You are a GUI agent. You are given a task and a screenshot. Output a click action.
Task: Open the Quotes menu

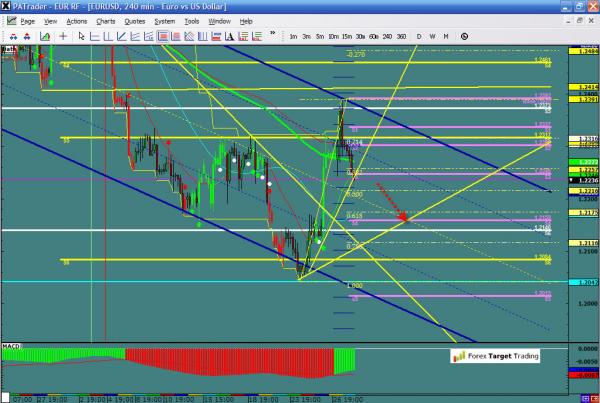tap(135, 21)
